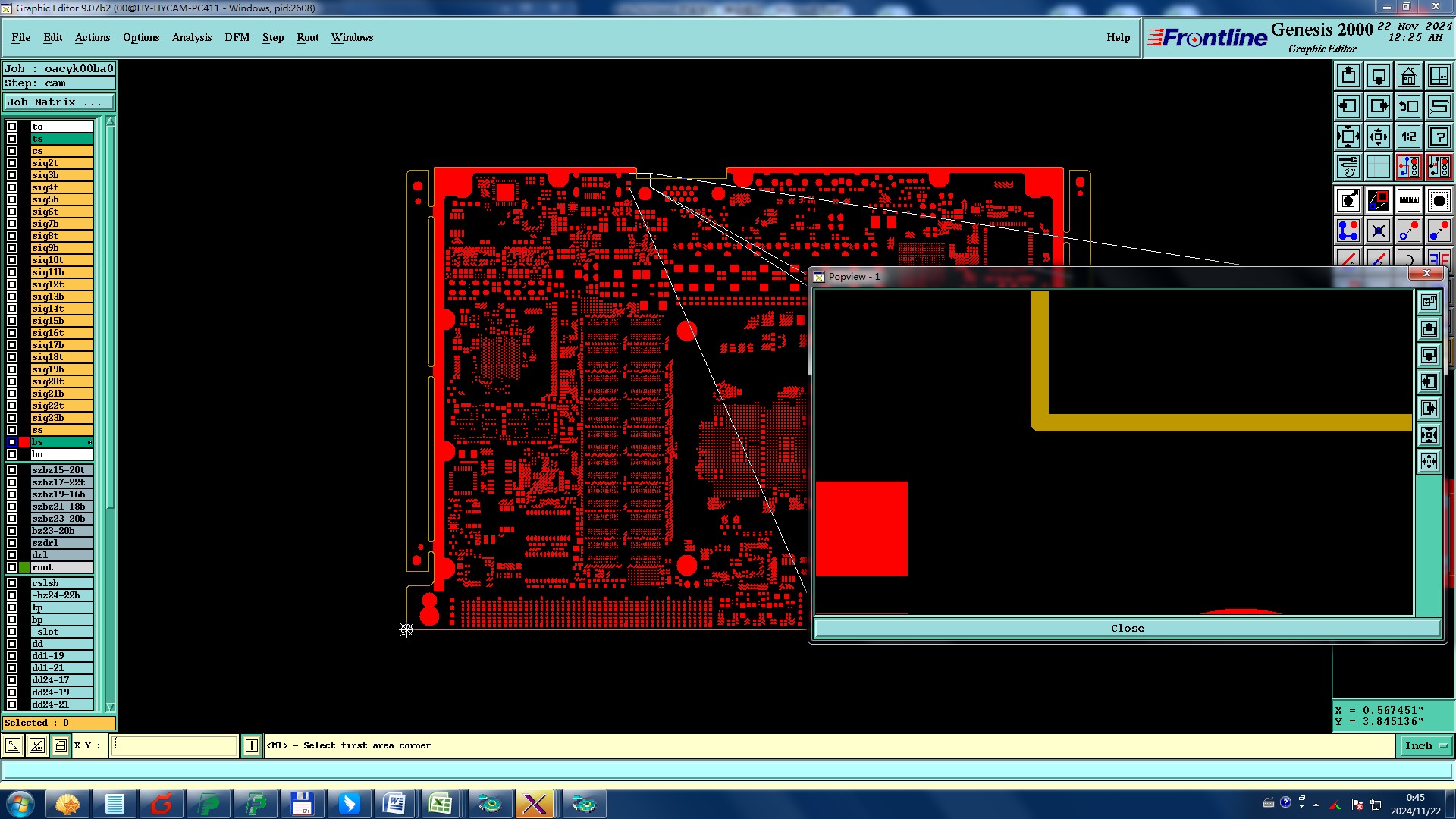The image size is (1456, 819).
Task: Click the Job Matrix ... button
Action: click(59, 102)
